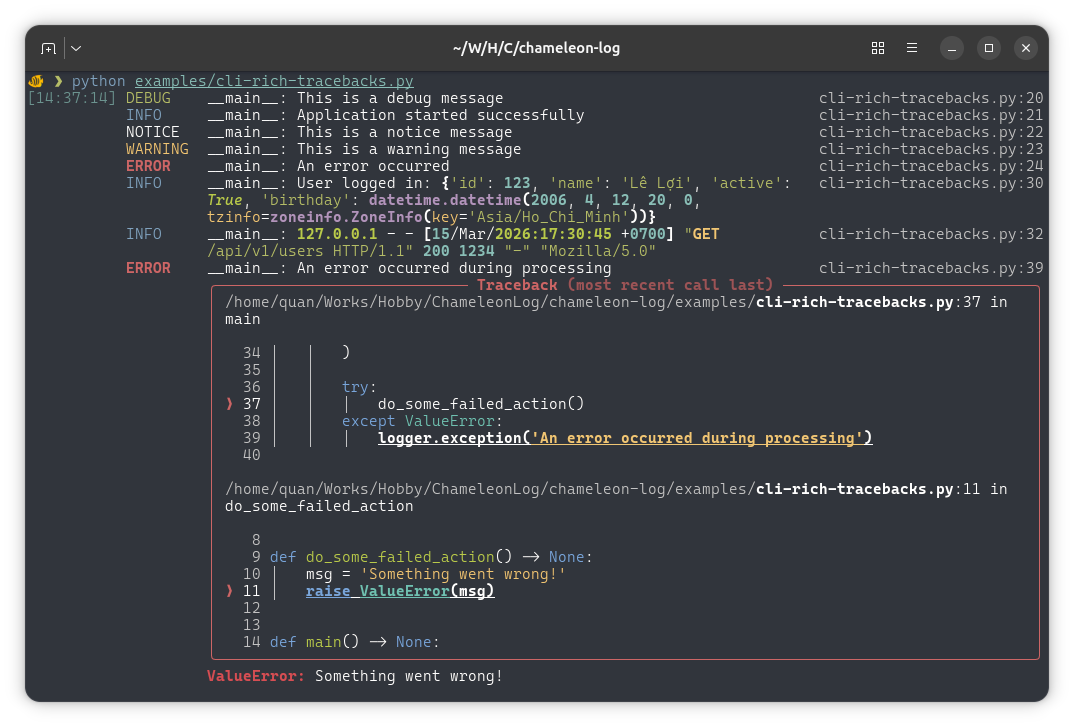
Task: Click source reference cli-rich-tracebacks.py:21
Action: pyautogui.click(x=931, y=115)
